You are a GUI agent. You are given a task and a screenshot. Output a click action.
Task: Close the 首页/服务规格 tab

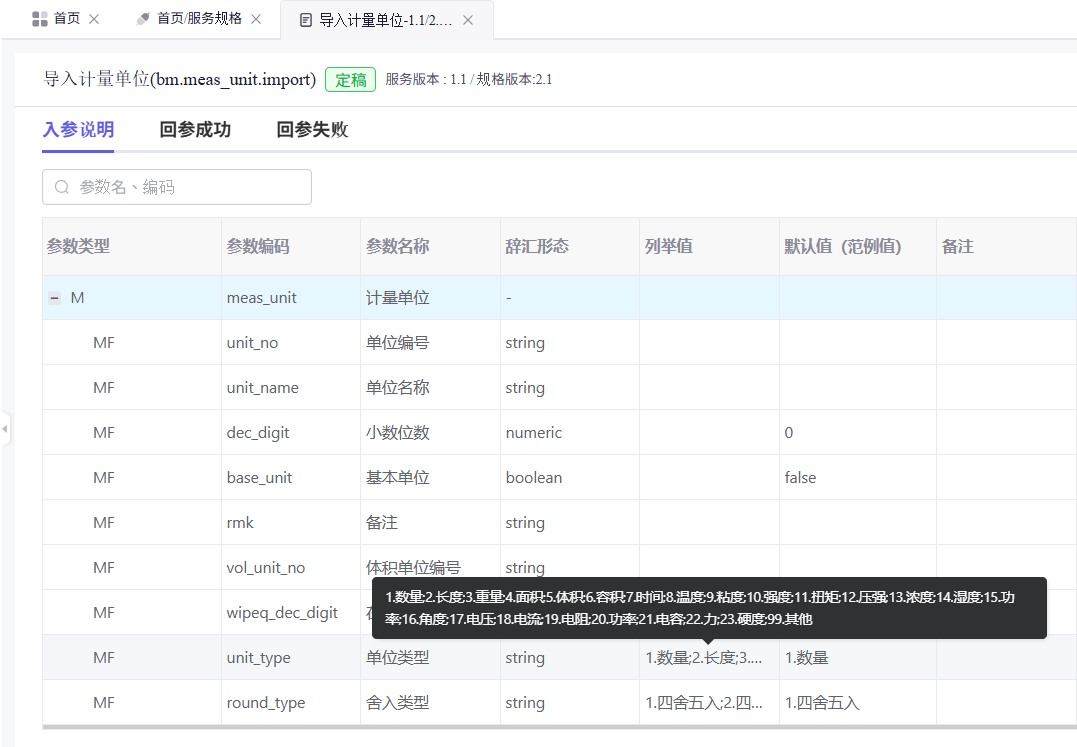click(x=256, y=19)
